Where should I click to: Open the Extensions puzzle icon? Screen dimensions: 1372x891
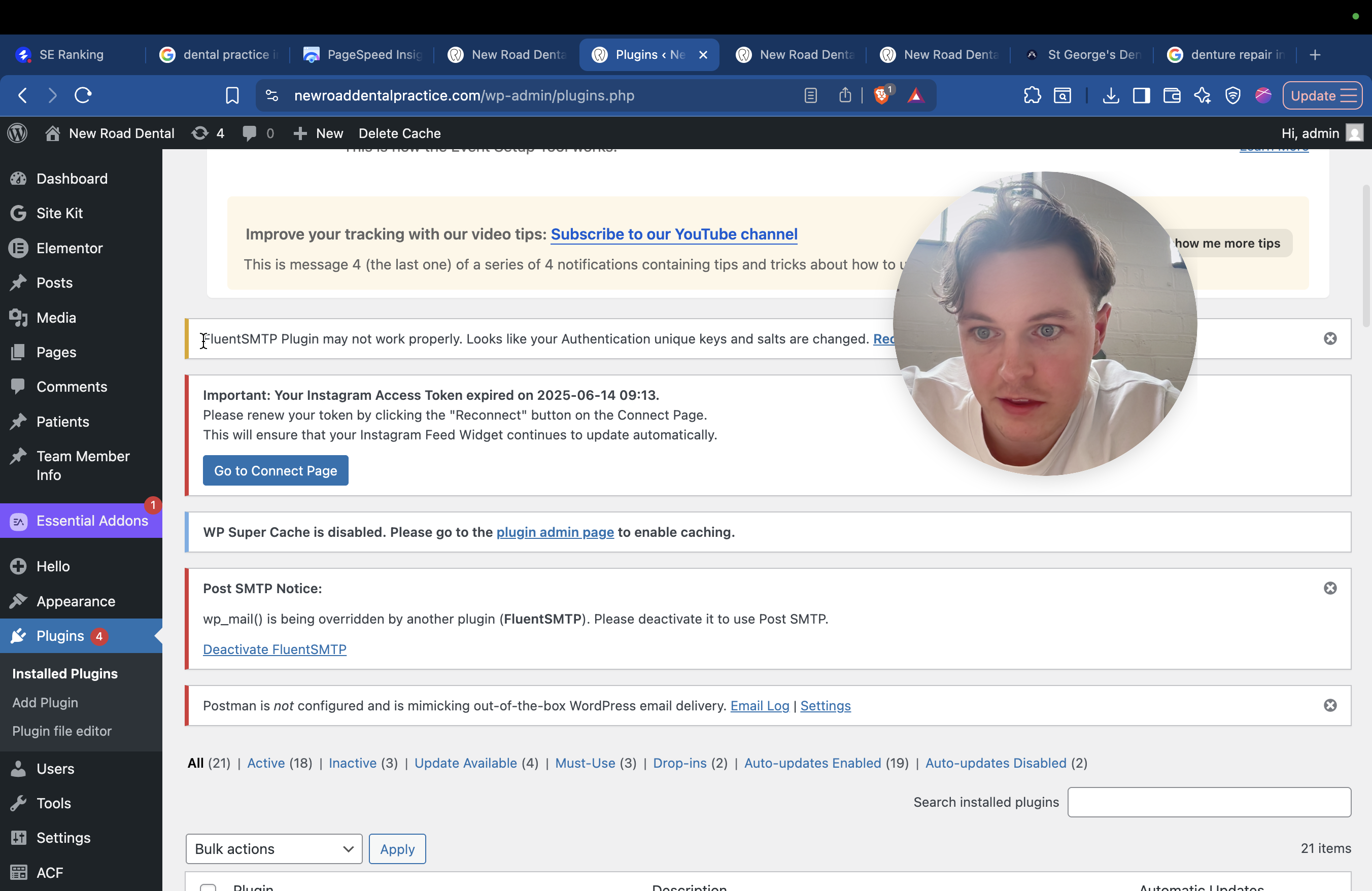coord(1032,95)
